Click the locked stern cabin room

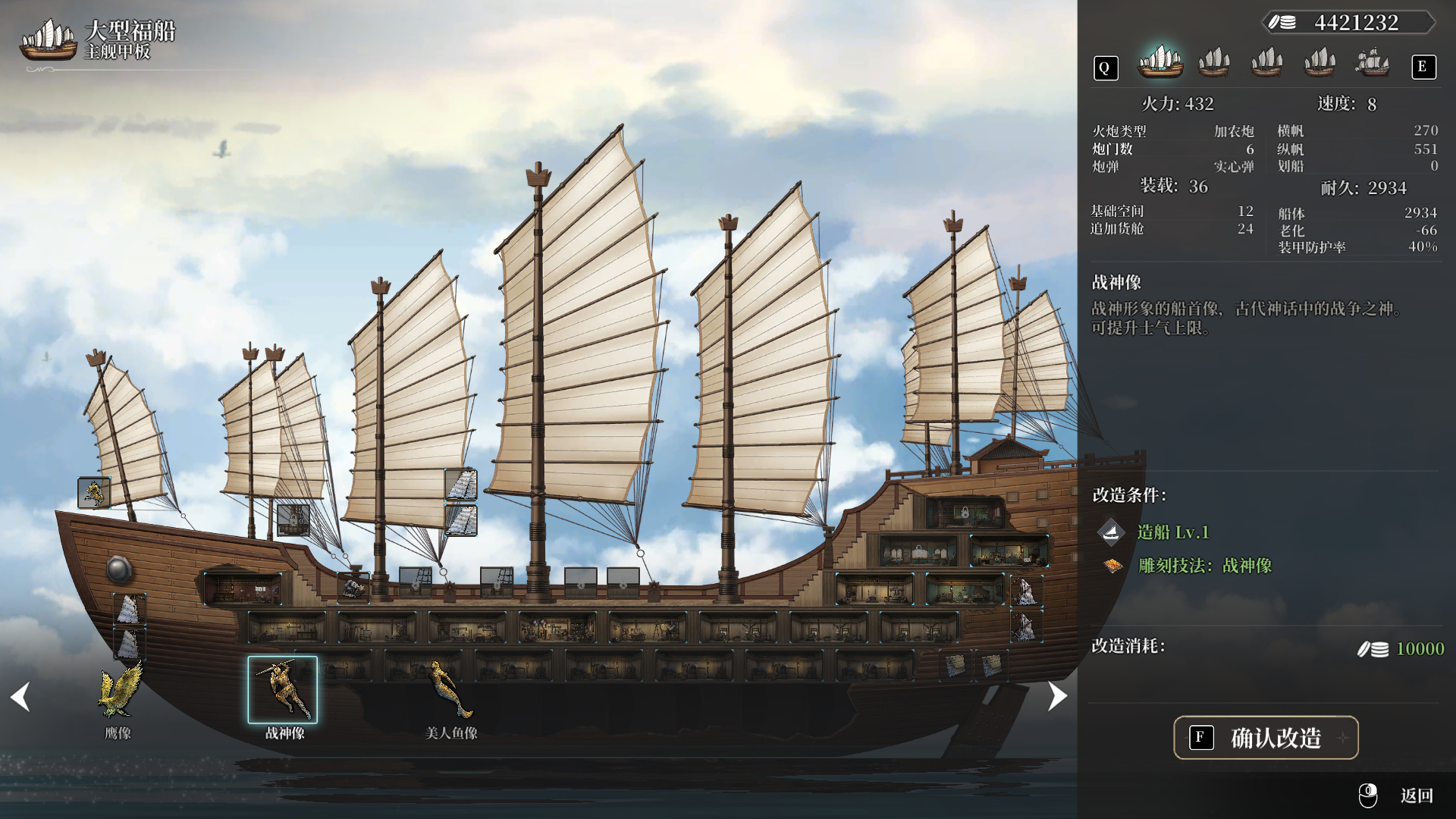coord(965,513)
